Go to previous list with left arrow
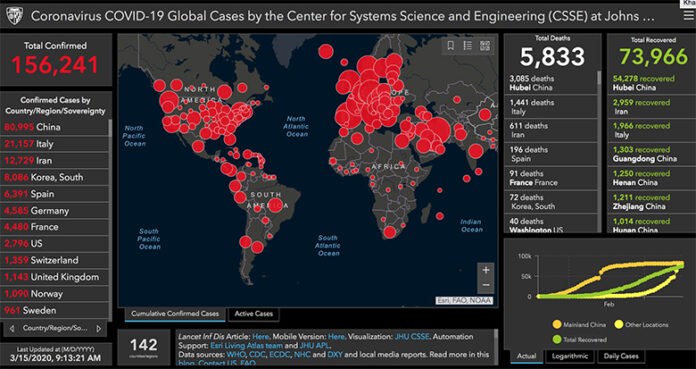Viewport: 696px width, 369px height. [x=12, y=329]
